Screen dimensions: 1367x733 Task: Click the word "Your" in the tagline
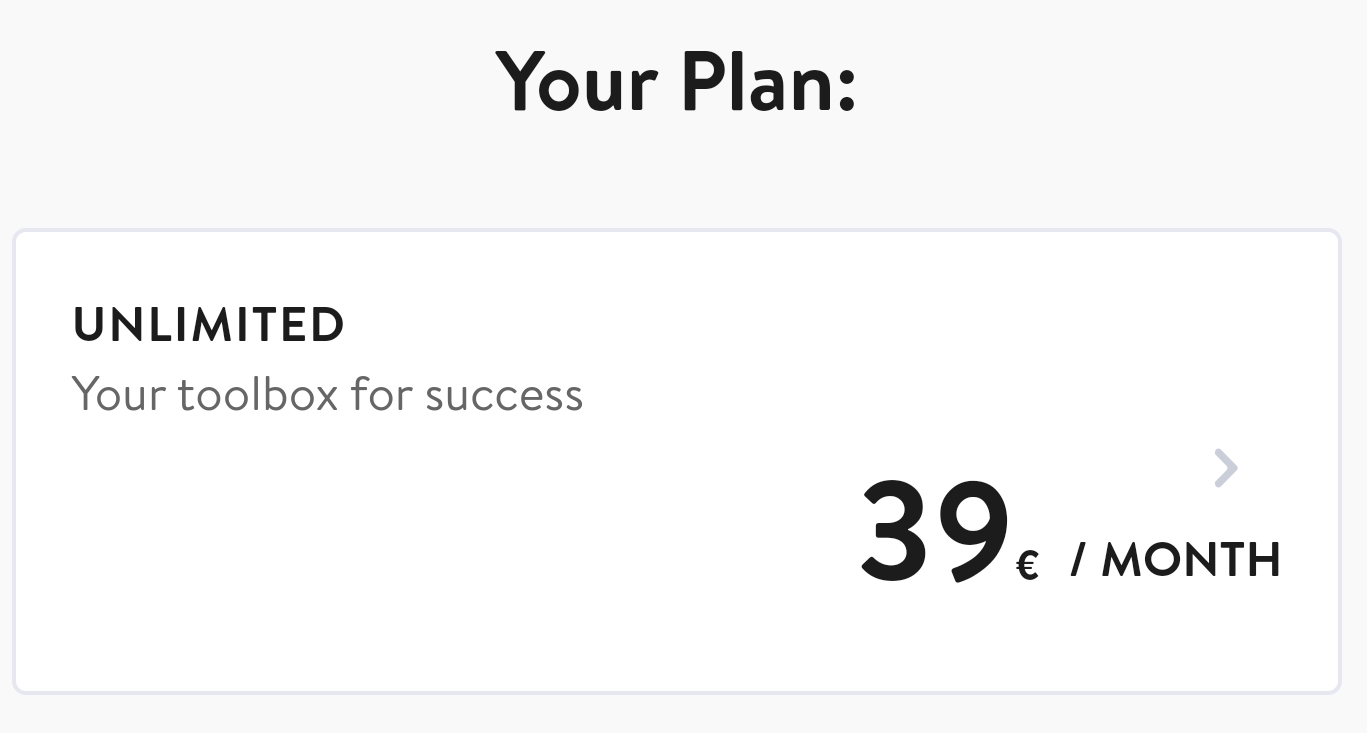tap(118, 394)
